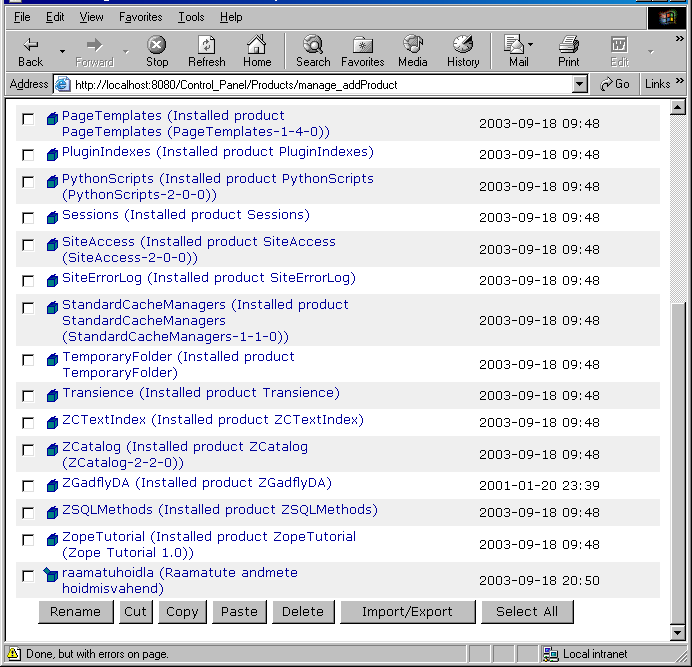The height and width of the screenshot is (667, 692).
Task: Select raamatuhoidla via its checkbox
Action: pos(28,576)
